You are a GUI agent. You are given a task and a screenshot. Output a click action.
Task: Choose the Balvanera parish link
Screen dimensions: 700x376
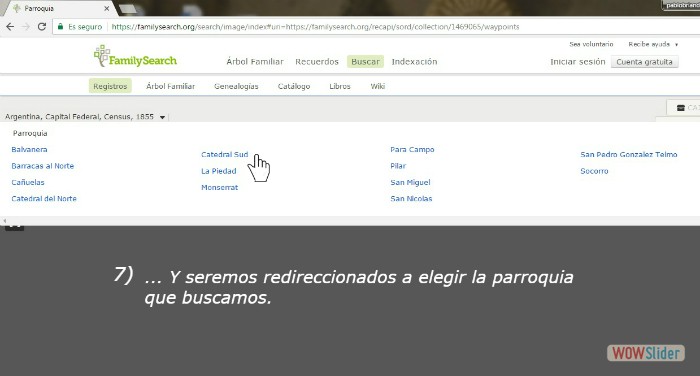[29, 150]
